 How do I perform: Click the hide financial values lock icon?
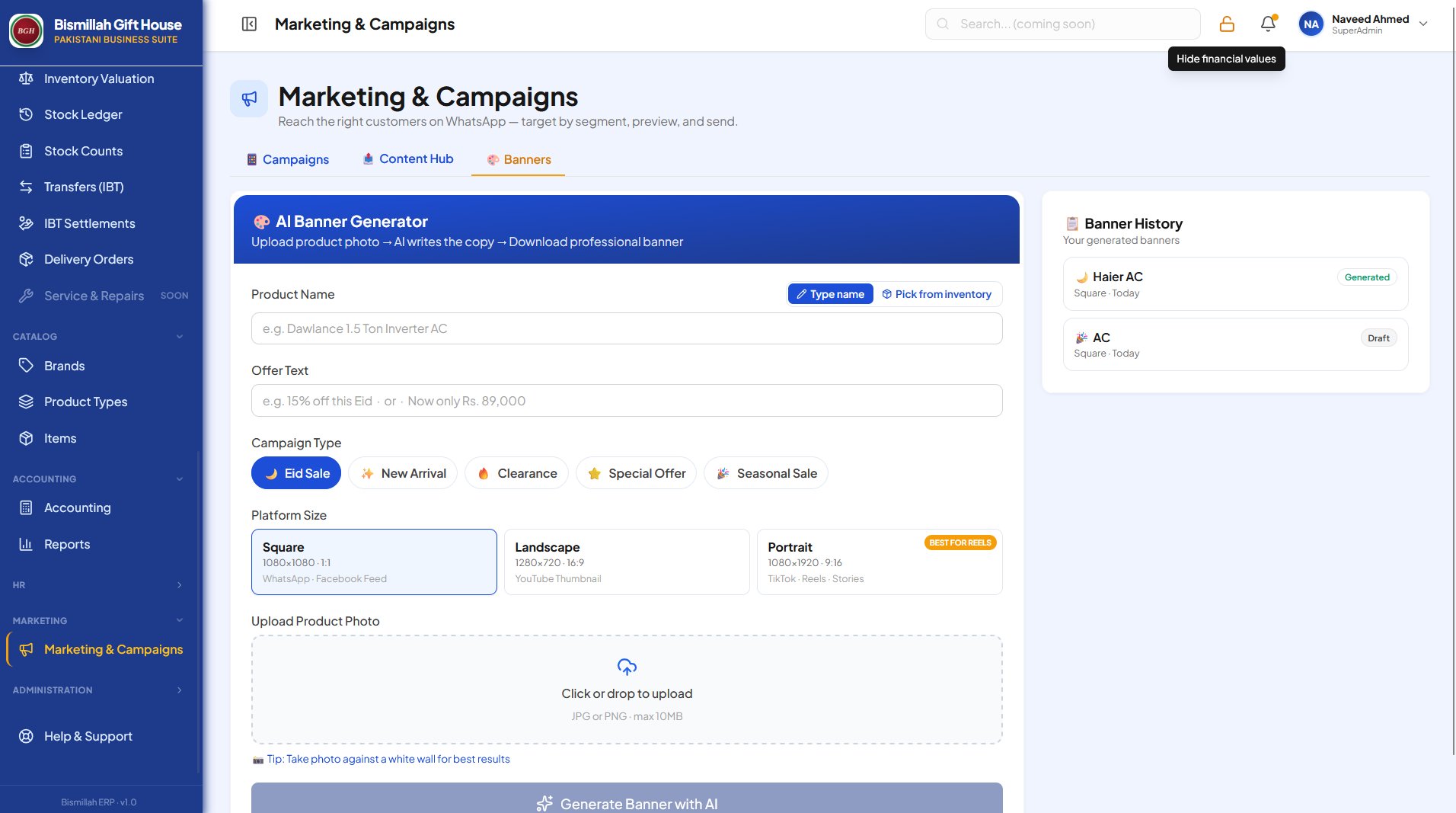[x=1227, y=24]
